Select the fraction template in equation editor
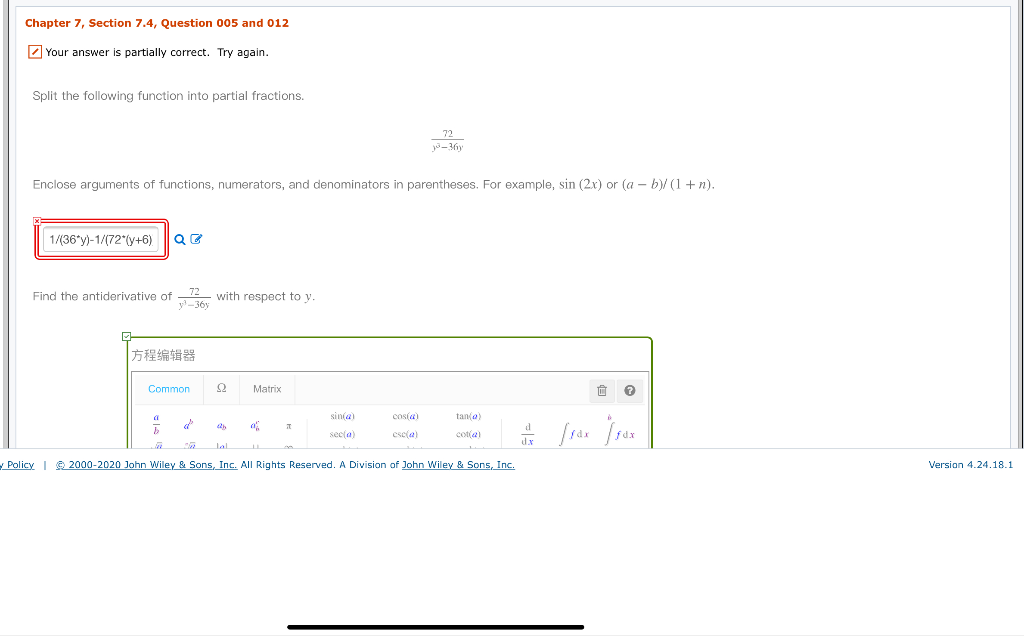The height and width of the screenshot is (636, 1024). pos(155,424)
